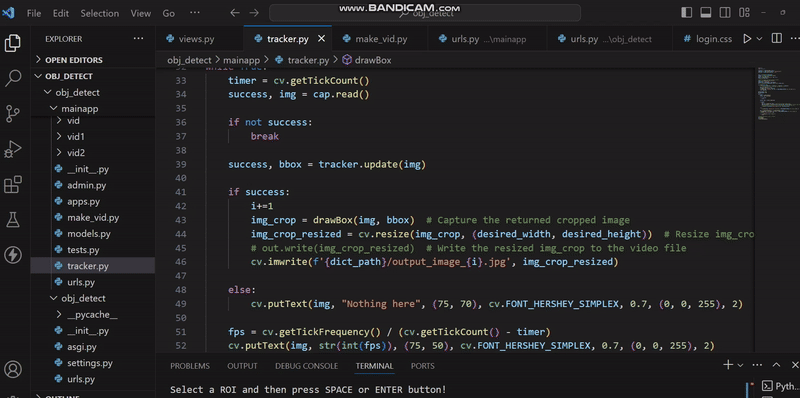Go forward with the right arrow
This screenshot has height=398, width=800.
(254, 13)
